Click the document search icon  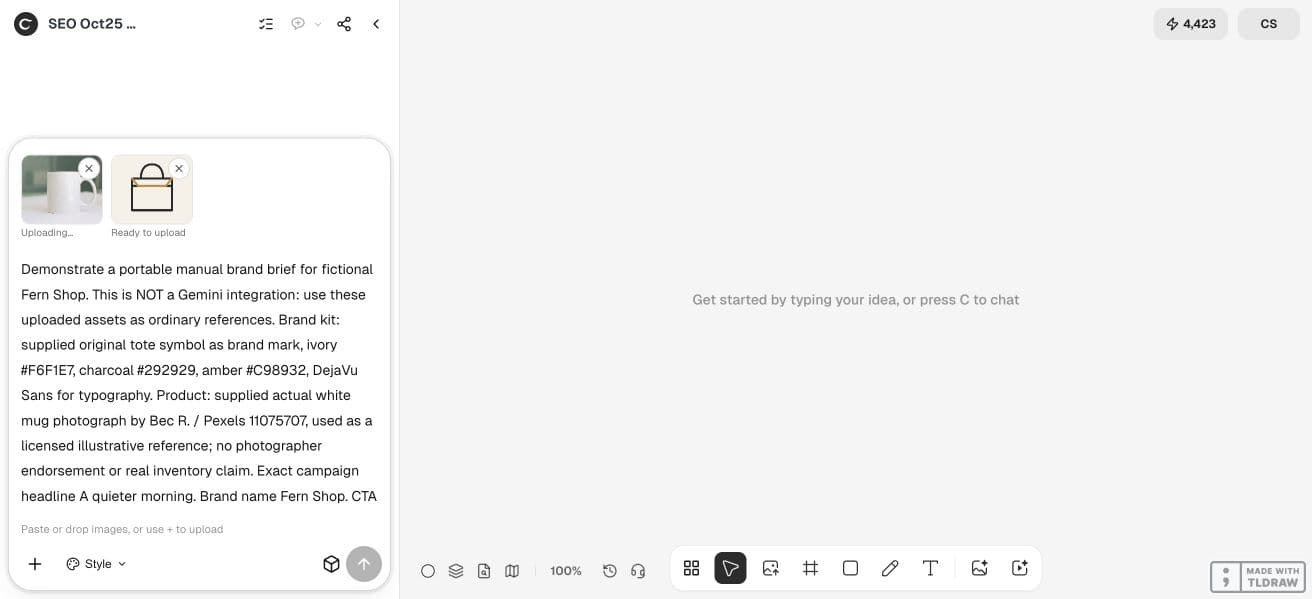(484, 570)
